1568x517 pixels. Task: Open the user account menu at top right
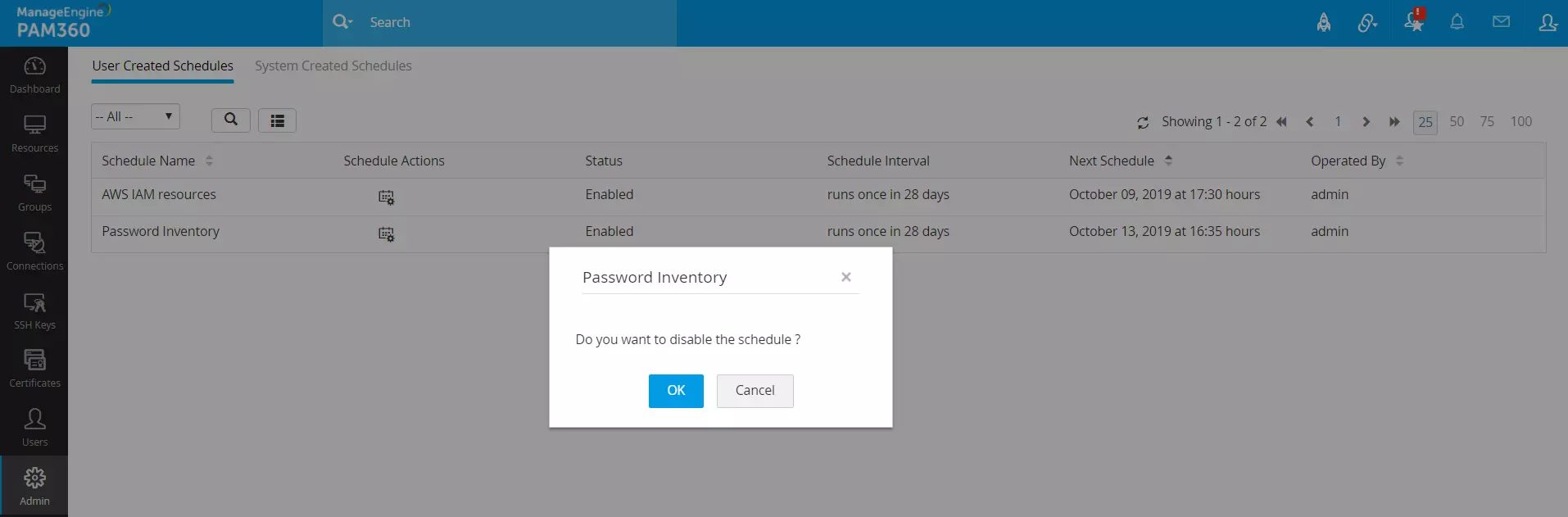point(1548,23)
